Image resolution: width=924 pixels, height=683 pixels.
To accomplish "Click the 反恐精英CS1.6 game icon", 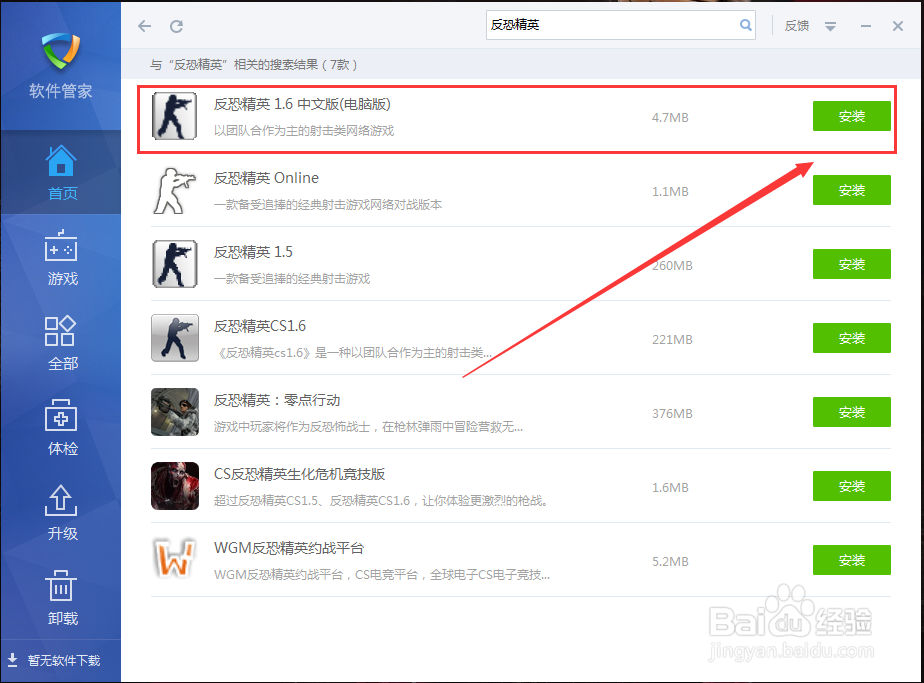I will coord(174,338).
